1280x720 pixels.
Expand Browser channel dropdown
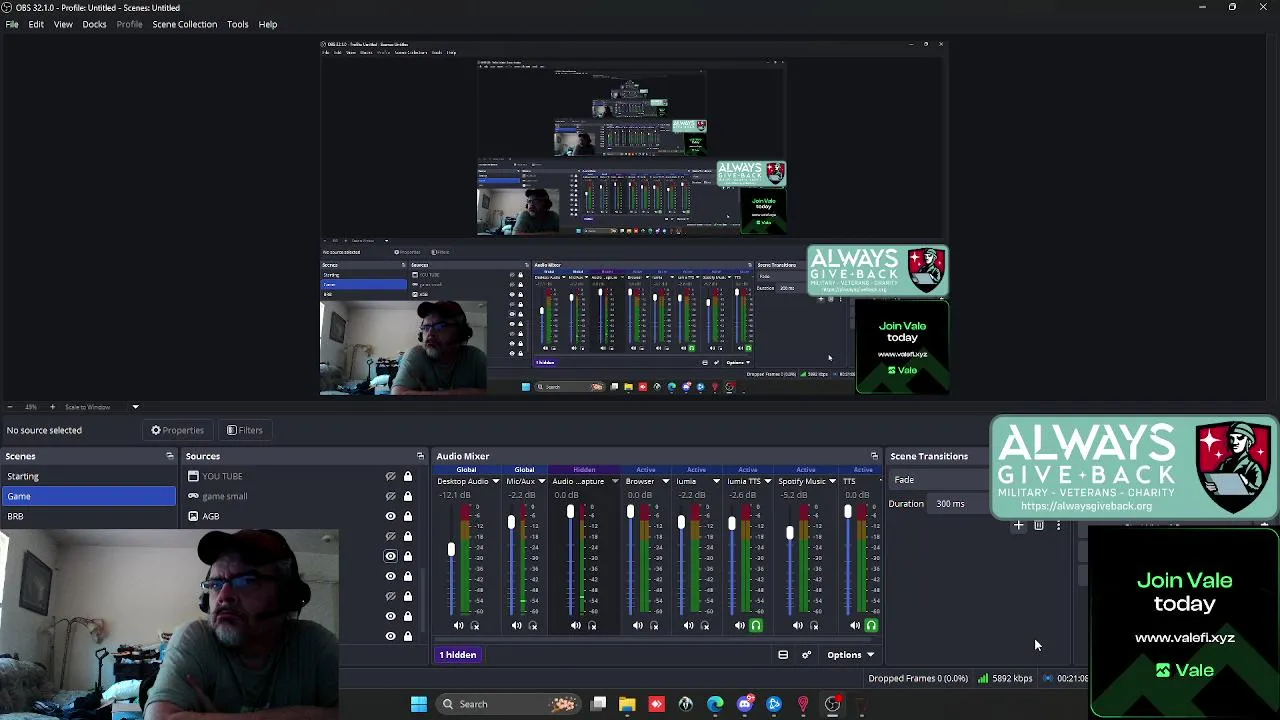pyautogui.click(x=665, y=481)
